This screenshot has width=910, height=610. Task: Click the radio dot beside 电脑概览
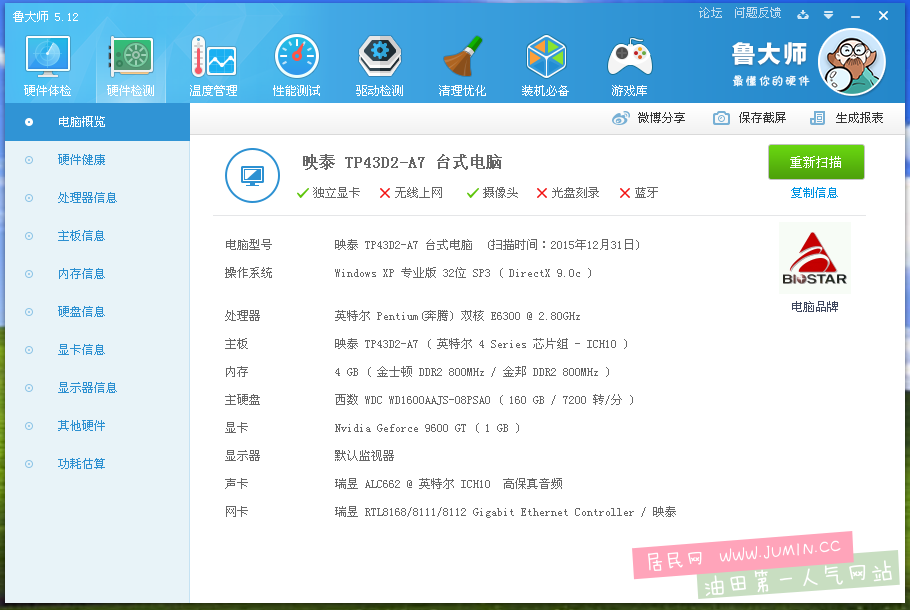point(29,122)
